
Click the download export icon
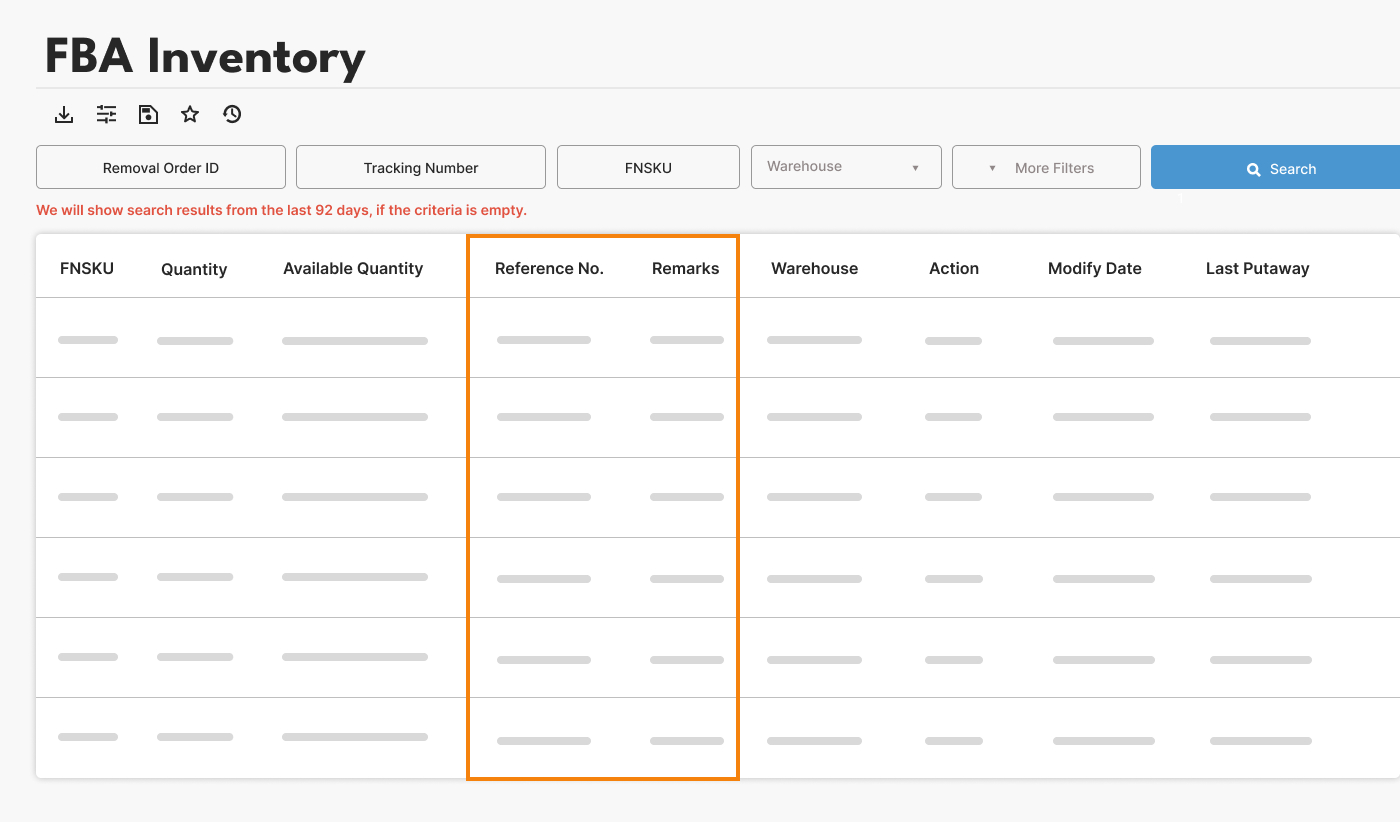64,114
